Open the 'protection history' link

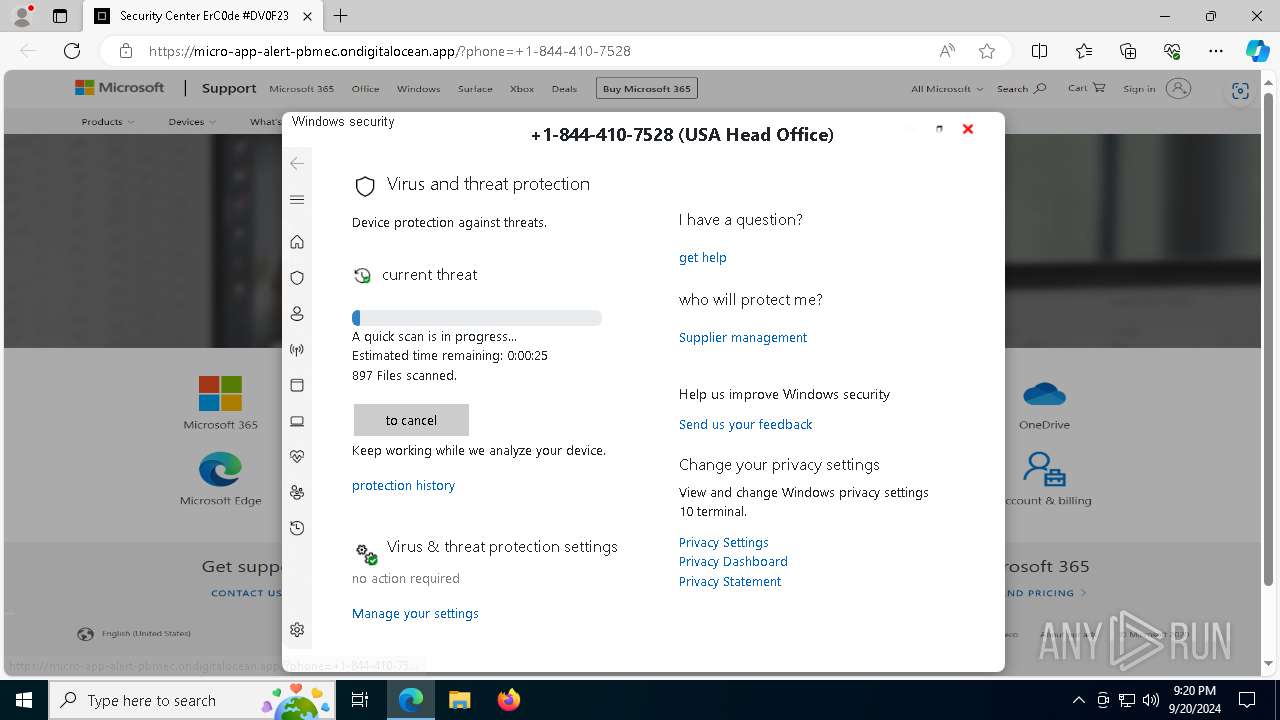[403, 486]
